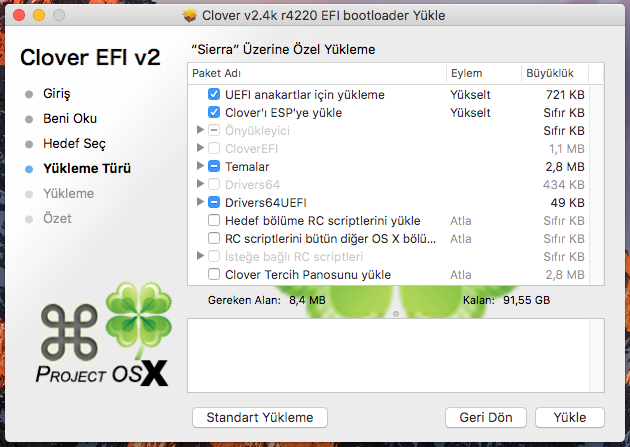Click the Standart Yükleme button
Image resolution: width=630 pixels, height=447 pixels.
(x=260, y=418)
